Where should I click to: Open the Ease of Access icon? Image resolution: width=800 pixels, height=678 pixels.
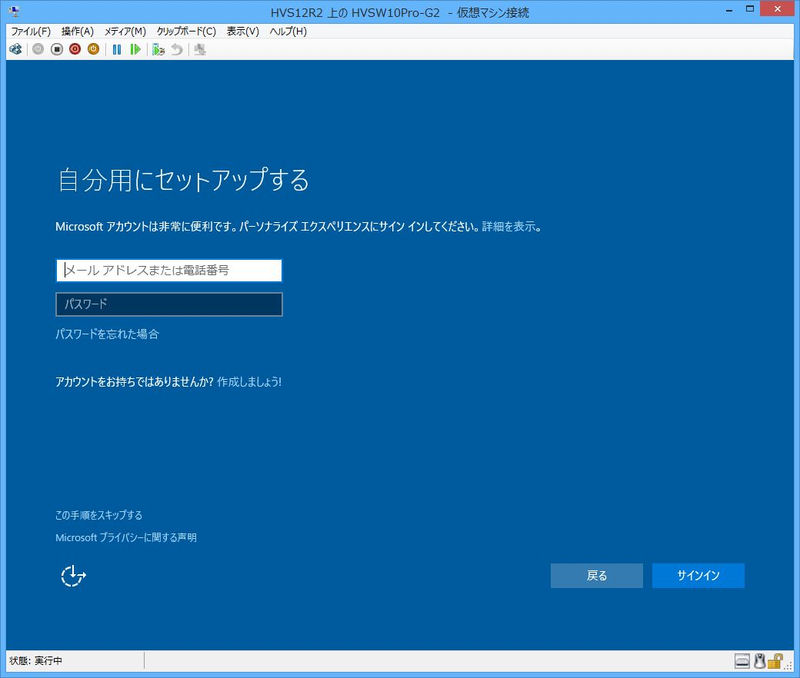73,576
